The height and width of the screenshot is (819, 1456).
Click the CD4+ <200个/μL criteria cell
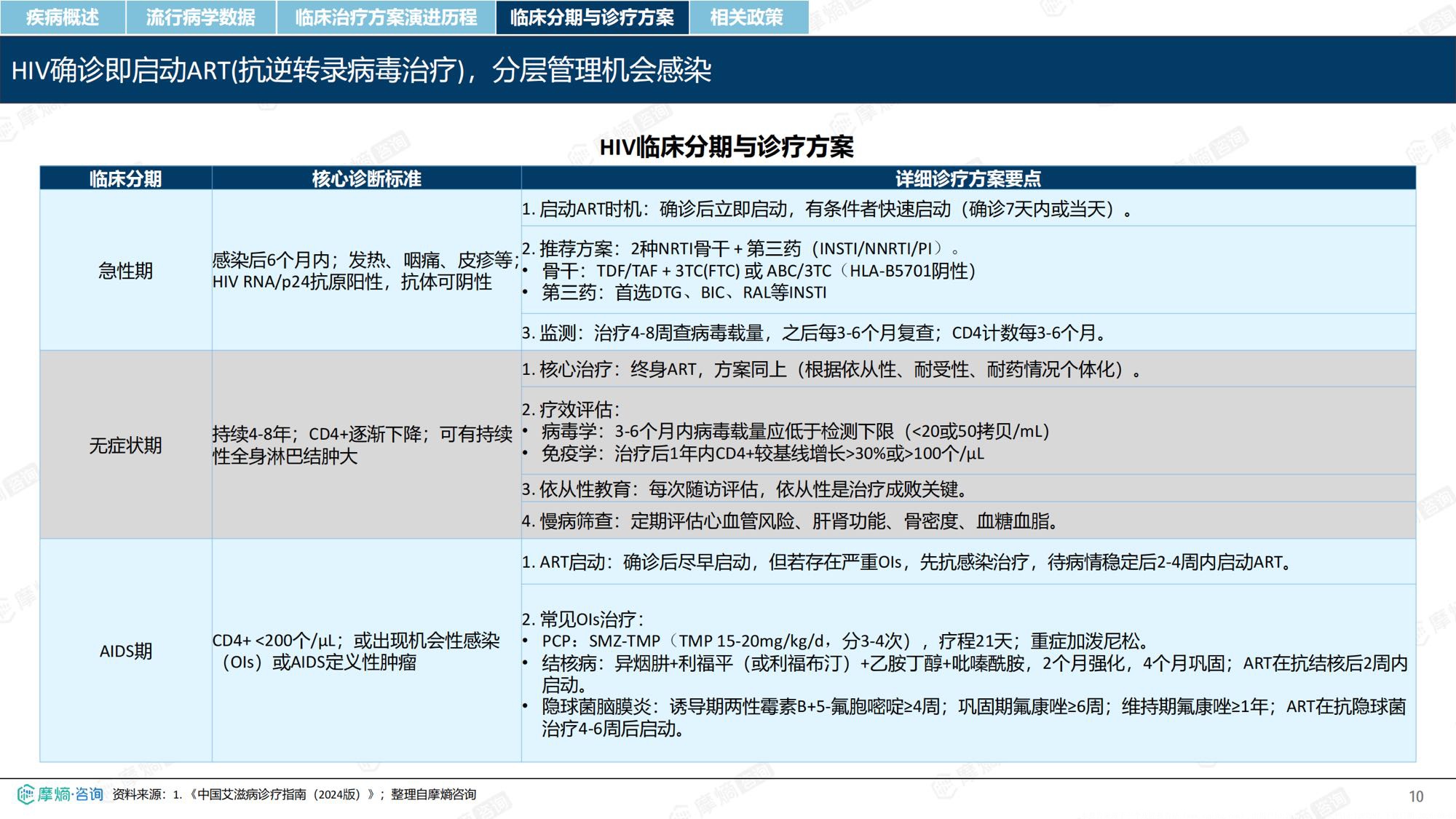click(x=366, y=650)
